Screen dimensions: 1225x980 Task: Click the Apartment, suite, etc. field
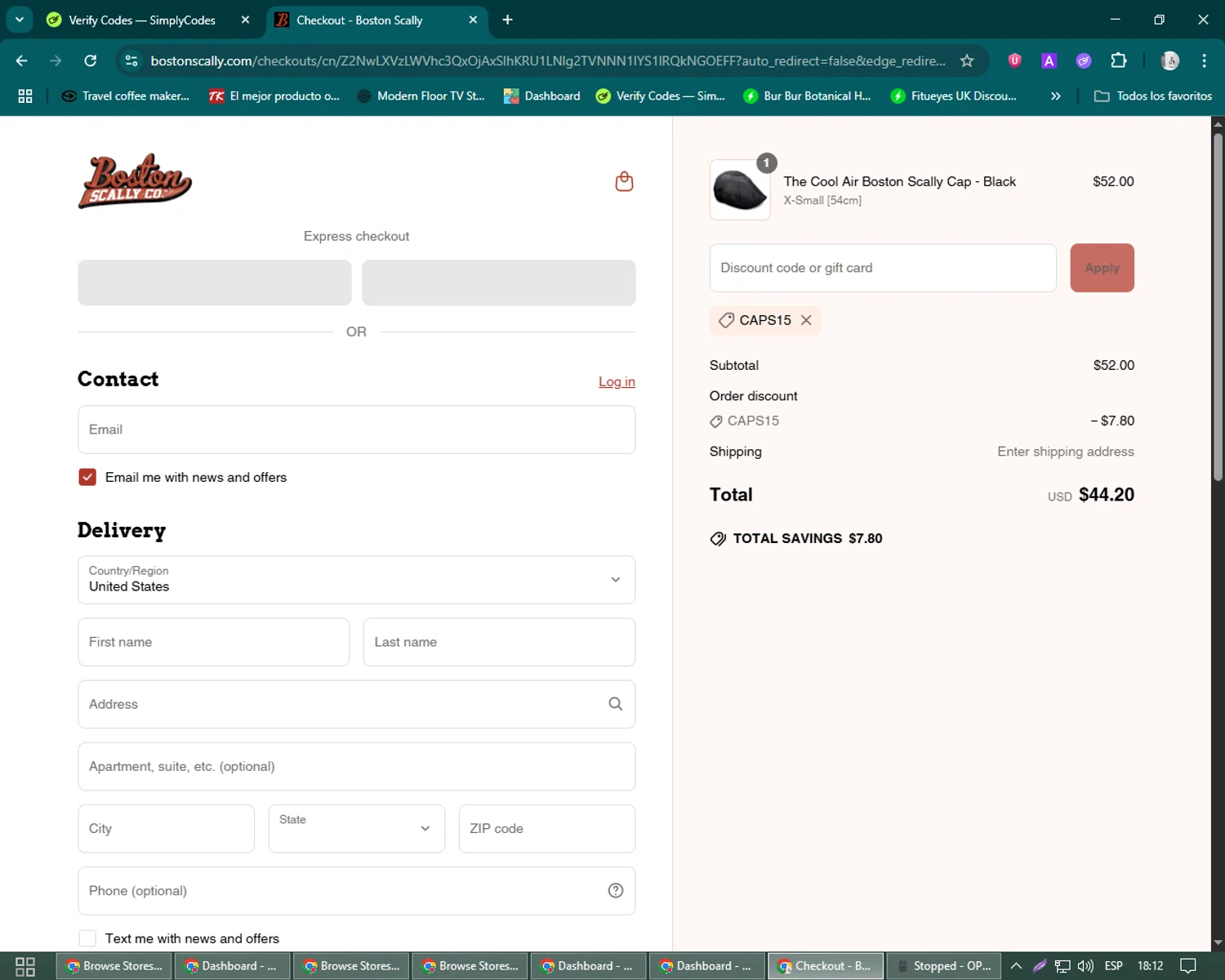pos(356,767)
